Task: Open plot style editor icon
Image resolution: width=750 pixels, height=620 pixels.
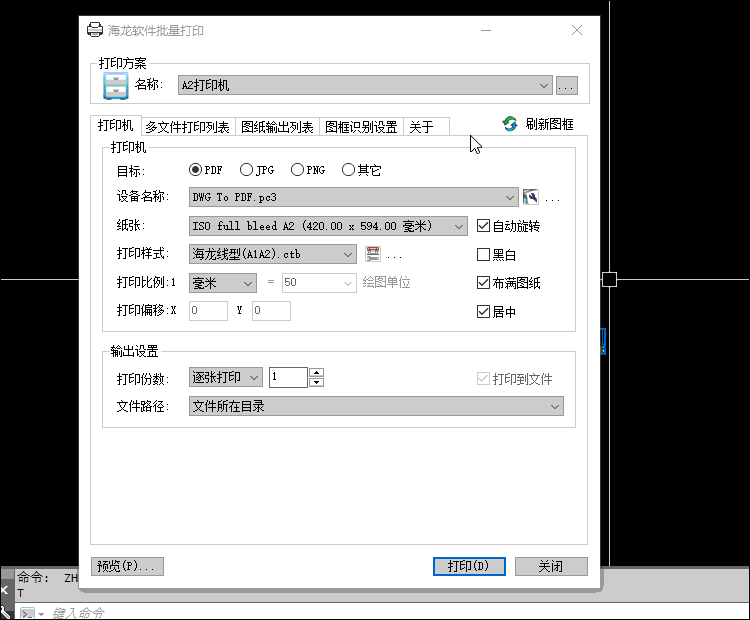Action: point(373,254)
